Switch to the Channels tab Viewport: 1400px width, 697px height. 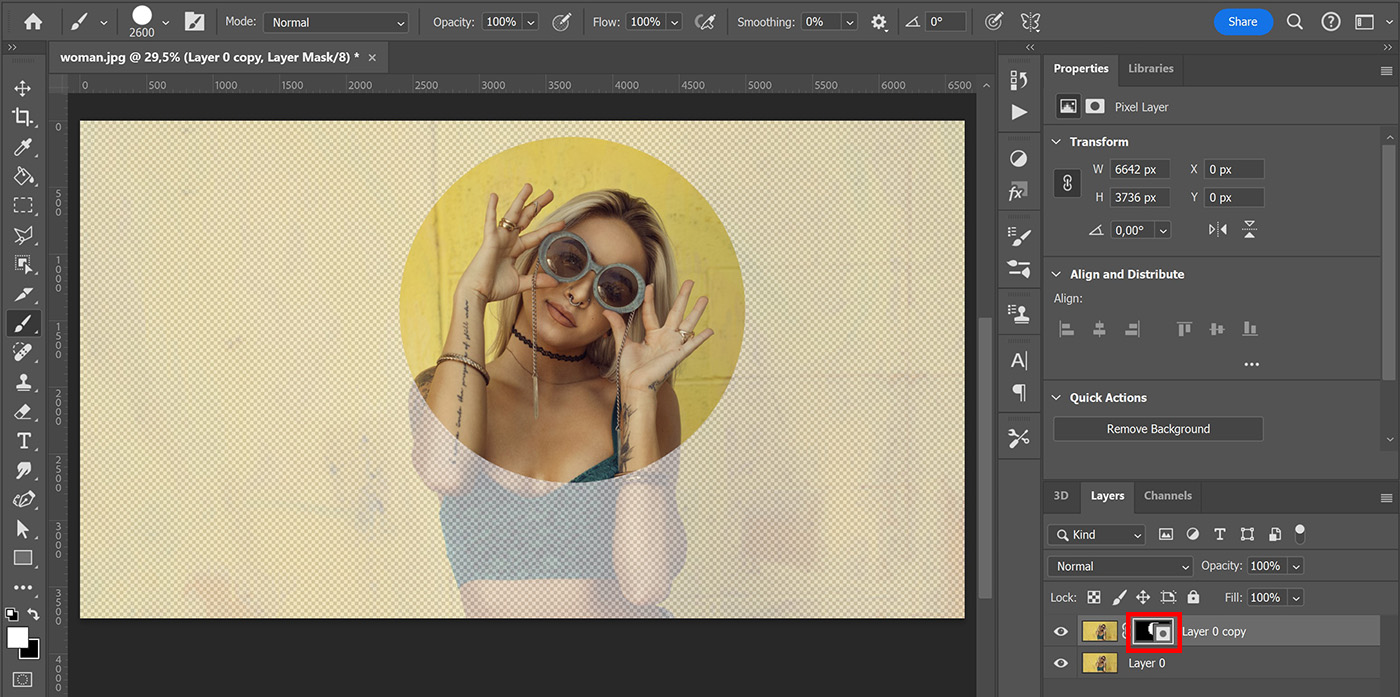pos(1167,495)
